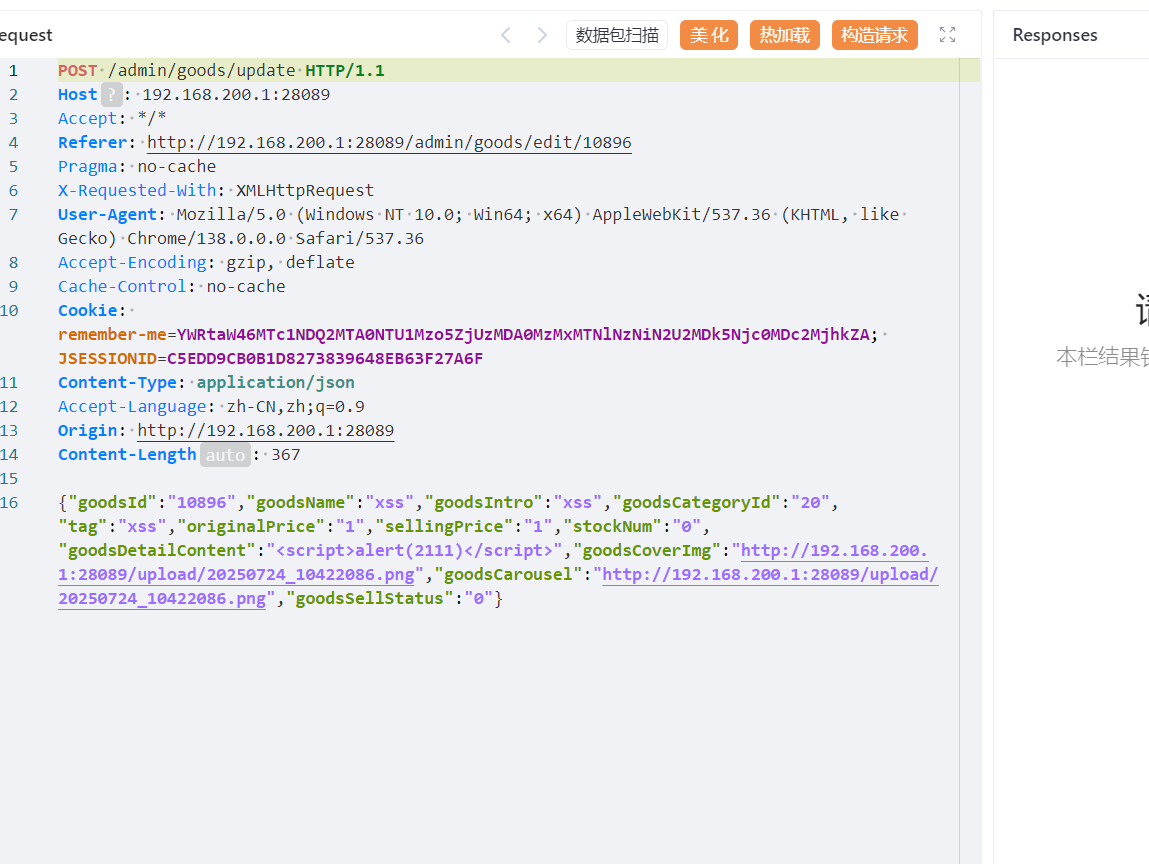
Task: Open the Referer URL link
Action: click(x=389, y=143)
